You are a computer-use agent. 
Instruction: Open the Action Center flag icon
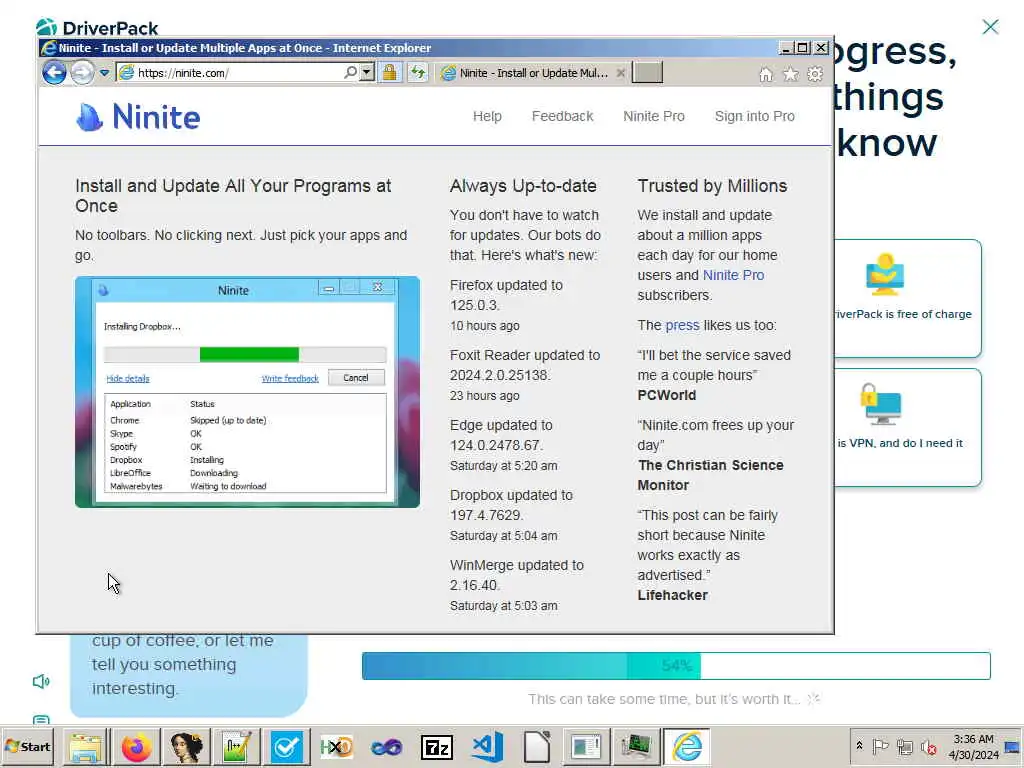pyautogui.click(x=880, y=746)
